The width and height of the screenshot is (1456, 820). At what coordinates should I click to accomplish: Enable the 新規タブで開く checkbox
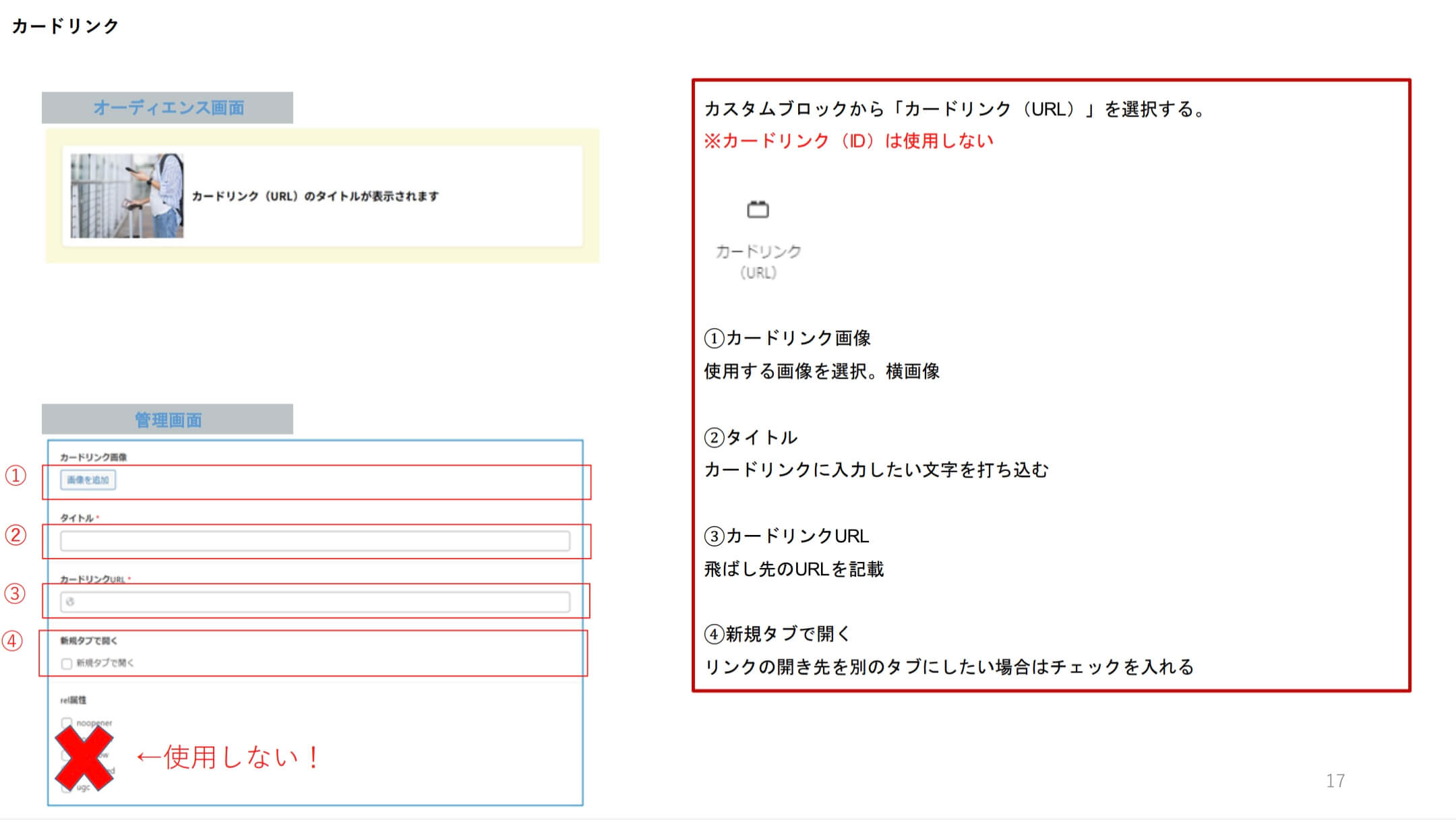coord(67,664)
